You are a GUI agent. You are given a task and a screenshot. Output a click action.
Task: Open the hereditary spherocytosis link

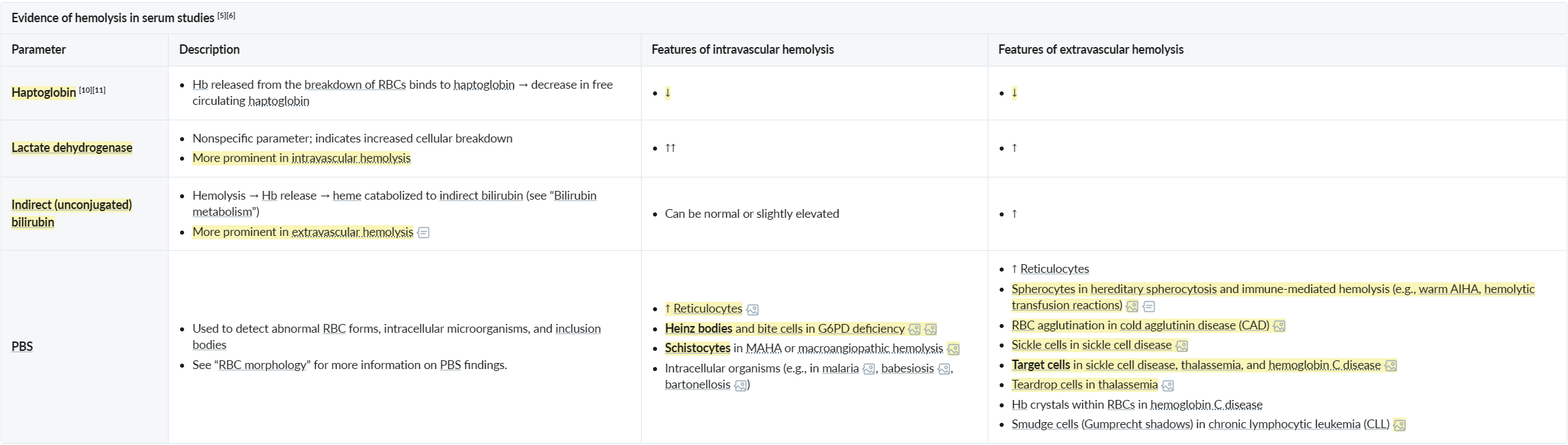pos(1153,289)
